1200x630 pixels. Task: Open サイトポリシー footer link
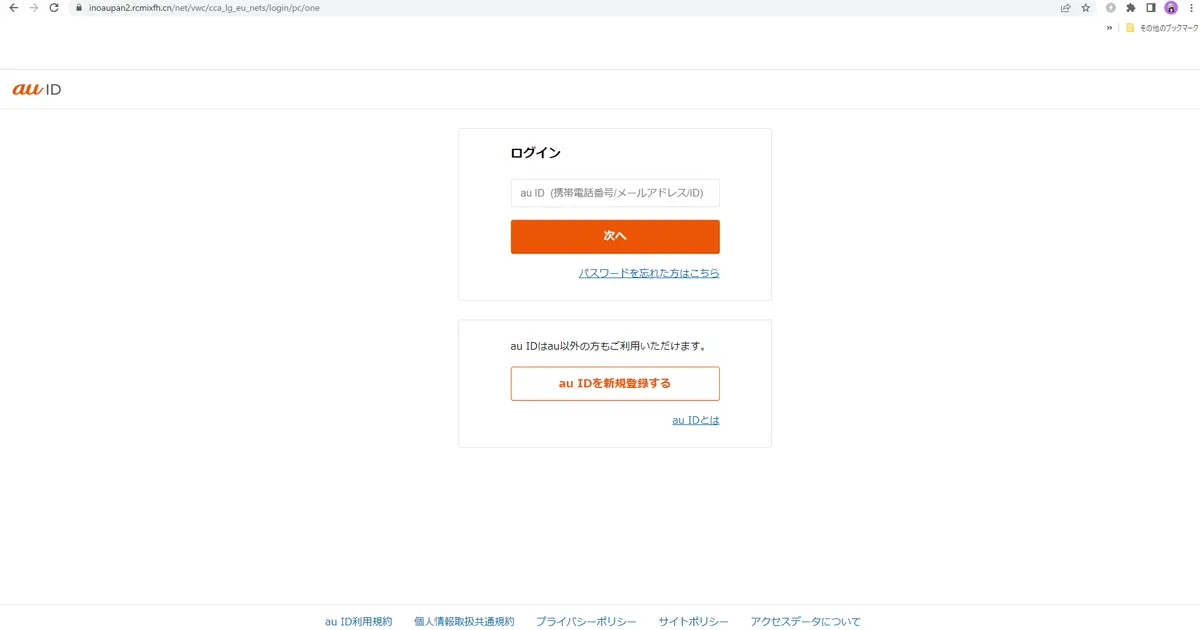(693, 622)
